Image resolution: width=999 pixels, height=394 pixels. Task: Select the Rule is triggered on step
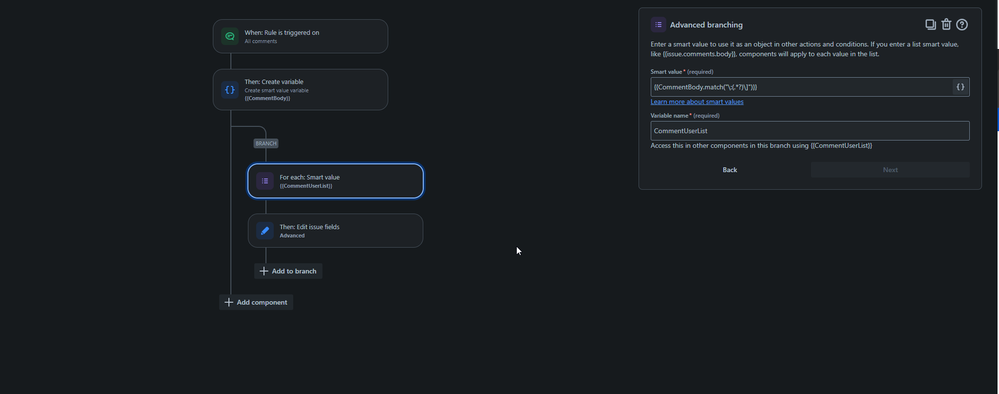coord(300,36)
